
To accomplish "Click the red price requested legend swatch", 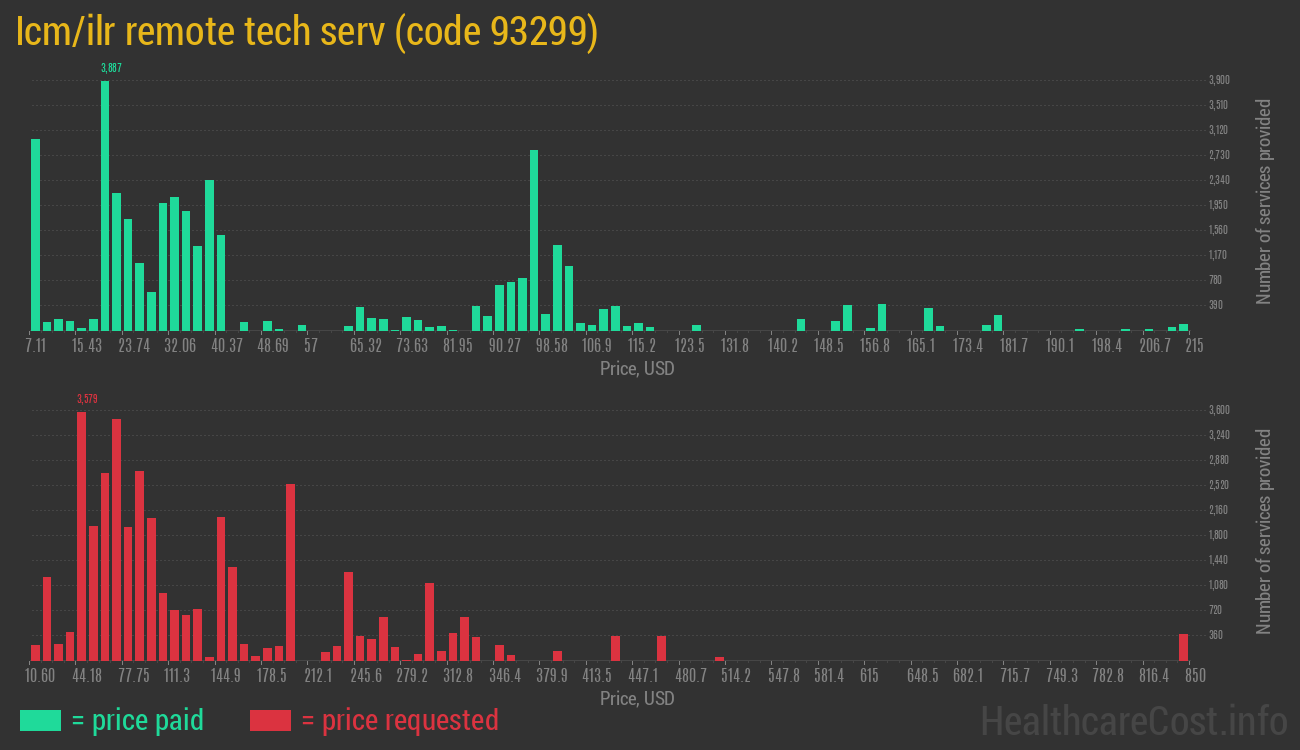I will point(270,720).
